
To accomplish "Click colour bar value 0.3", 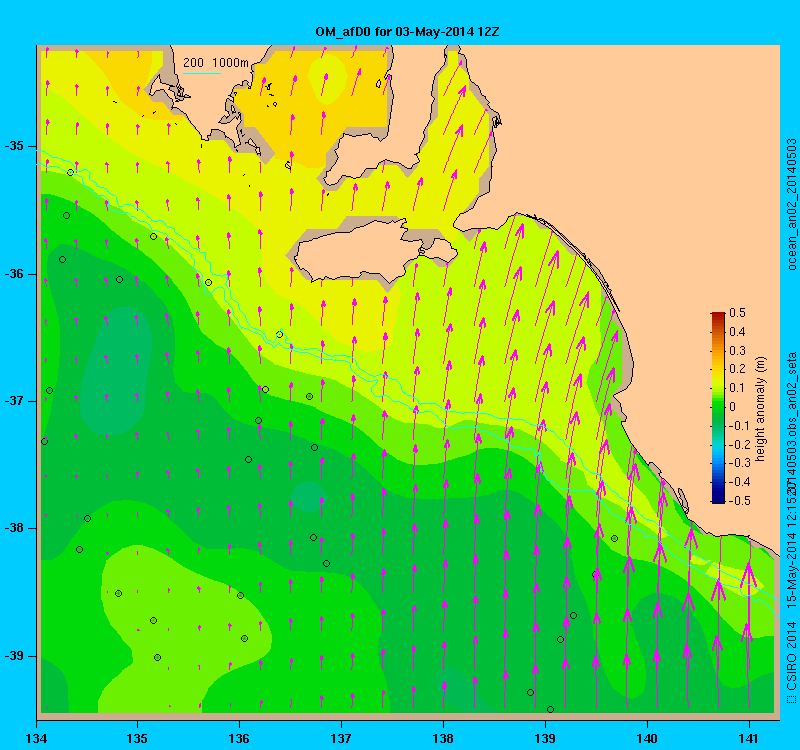I will (737, 351).
